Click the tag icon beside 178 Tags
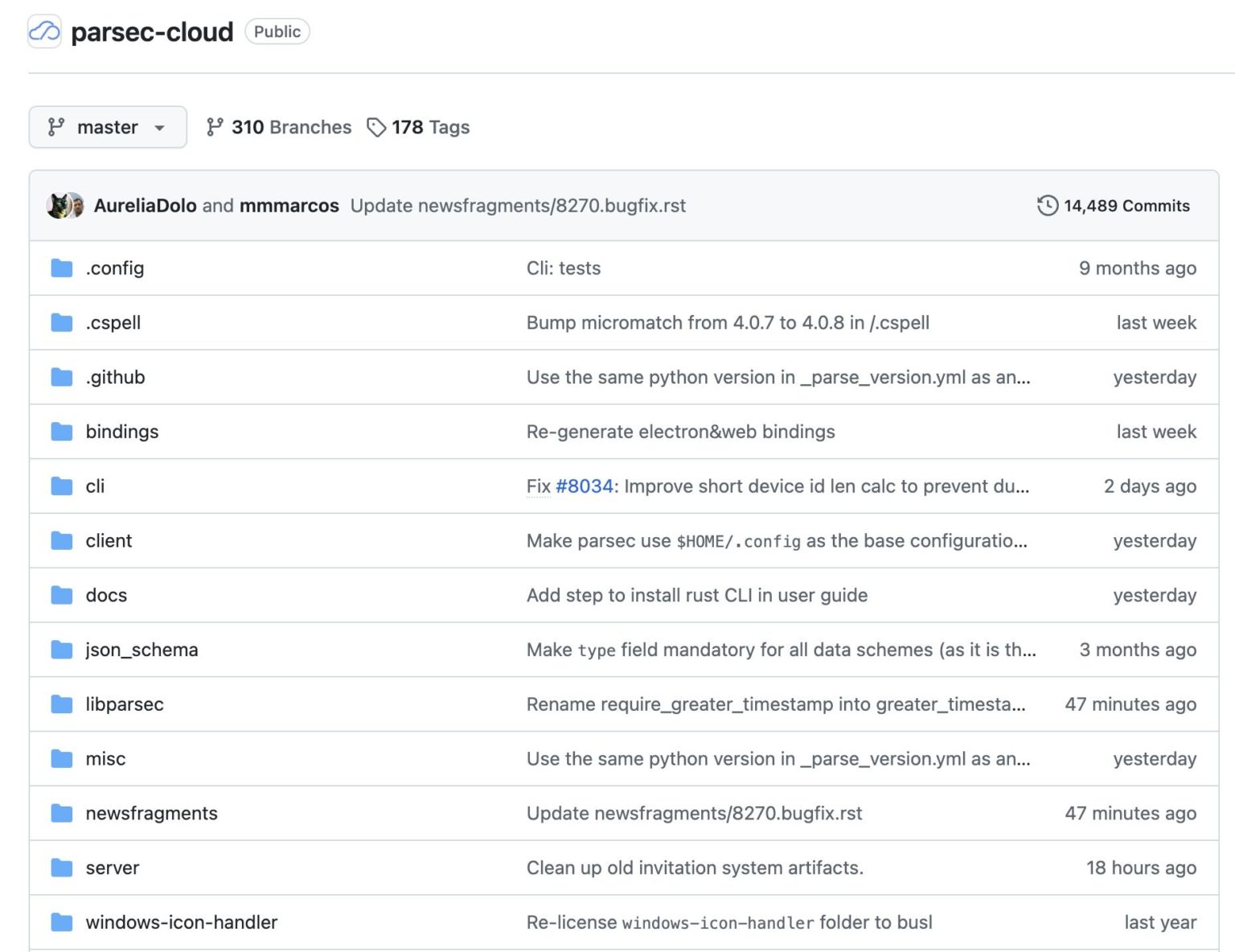The image size is (1235, 952). (x=375, y=127)
